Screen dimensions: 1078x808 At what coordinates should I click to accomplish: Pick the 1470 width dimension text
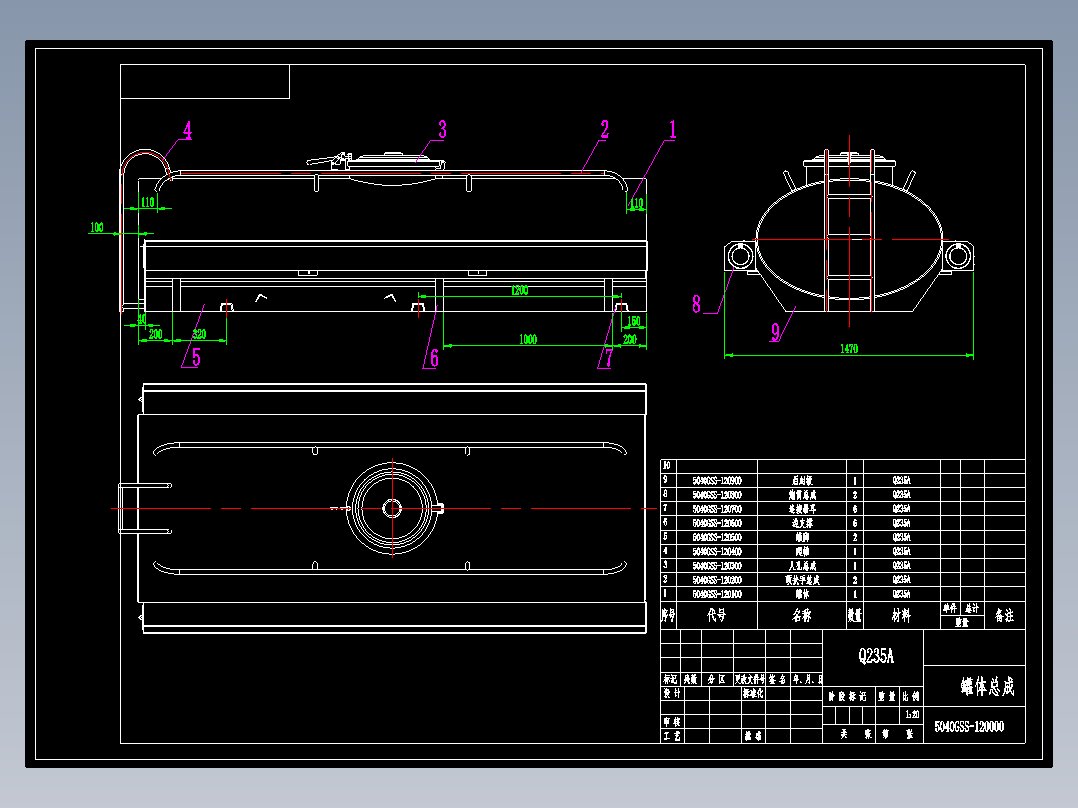tap(849, 349)
